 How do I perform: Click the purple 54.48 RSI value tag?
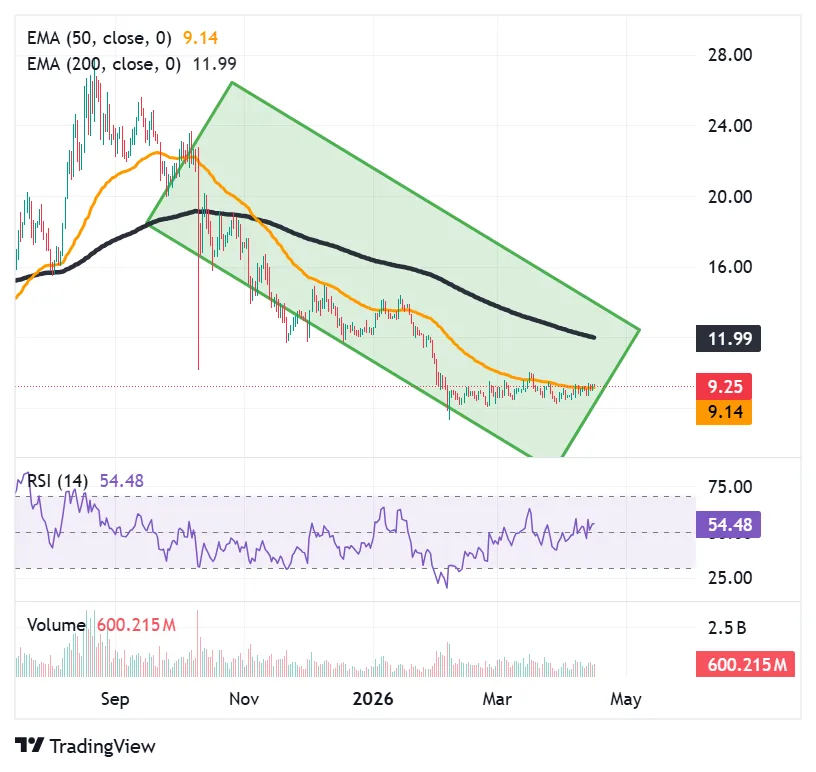(728, 524)
